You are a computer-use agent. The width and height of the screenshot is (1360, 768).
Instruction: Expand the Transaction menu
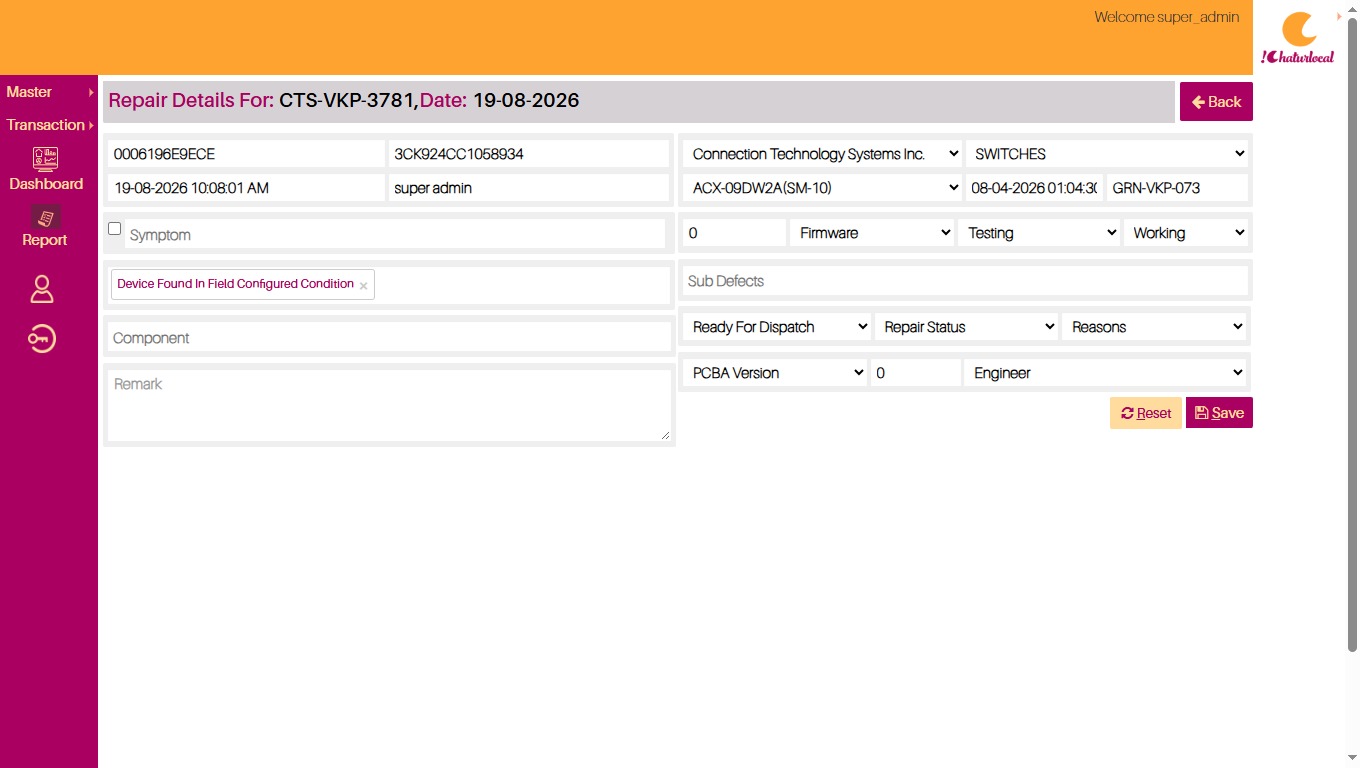[x=49, y=125]
